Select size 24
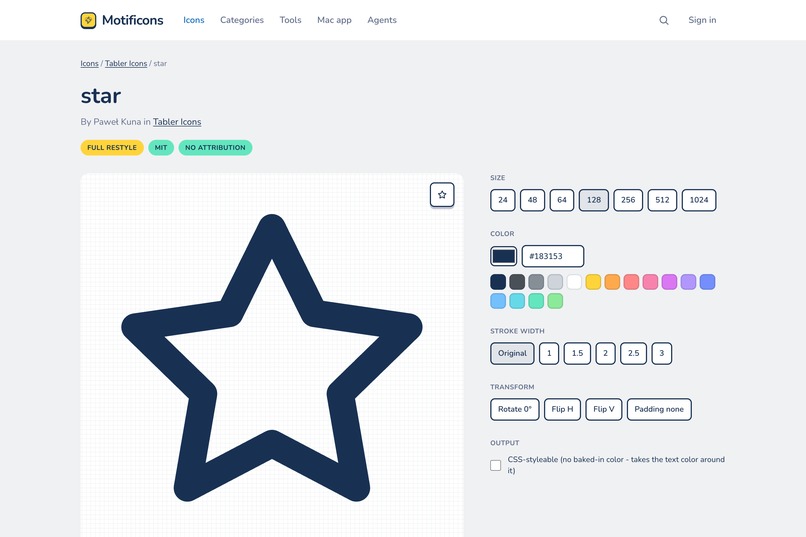This screenshot has height=537, width=806. [x=503, y=200]
